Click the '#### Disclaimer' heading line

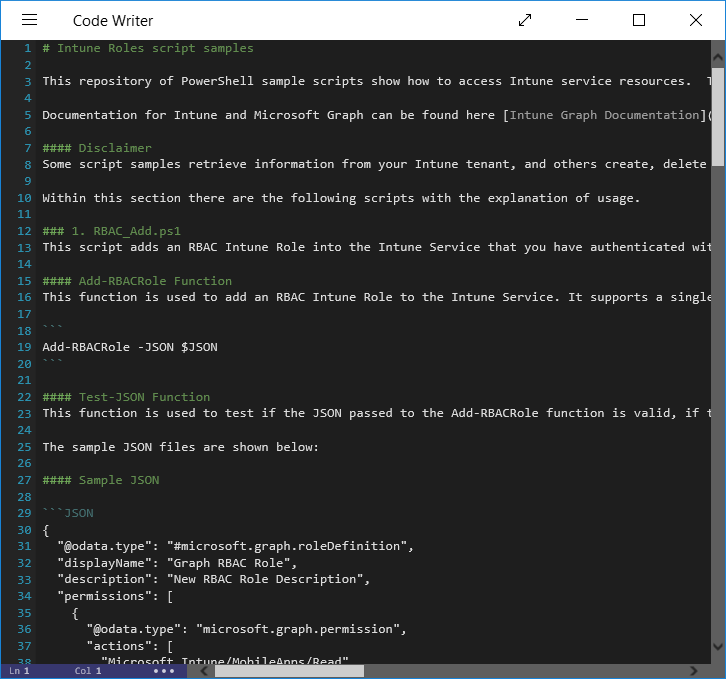(97, 148)
